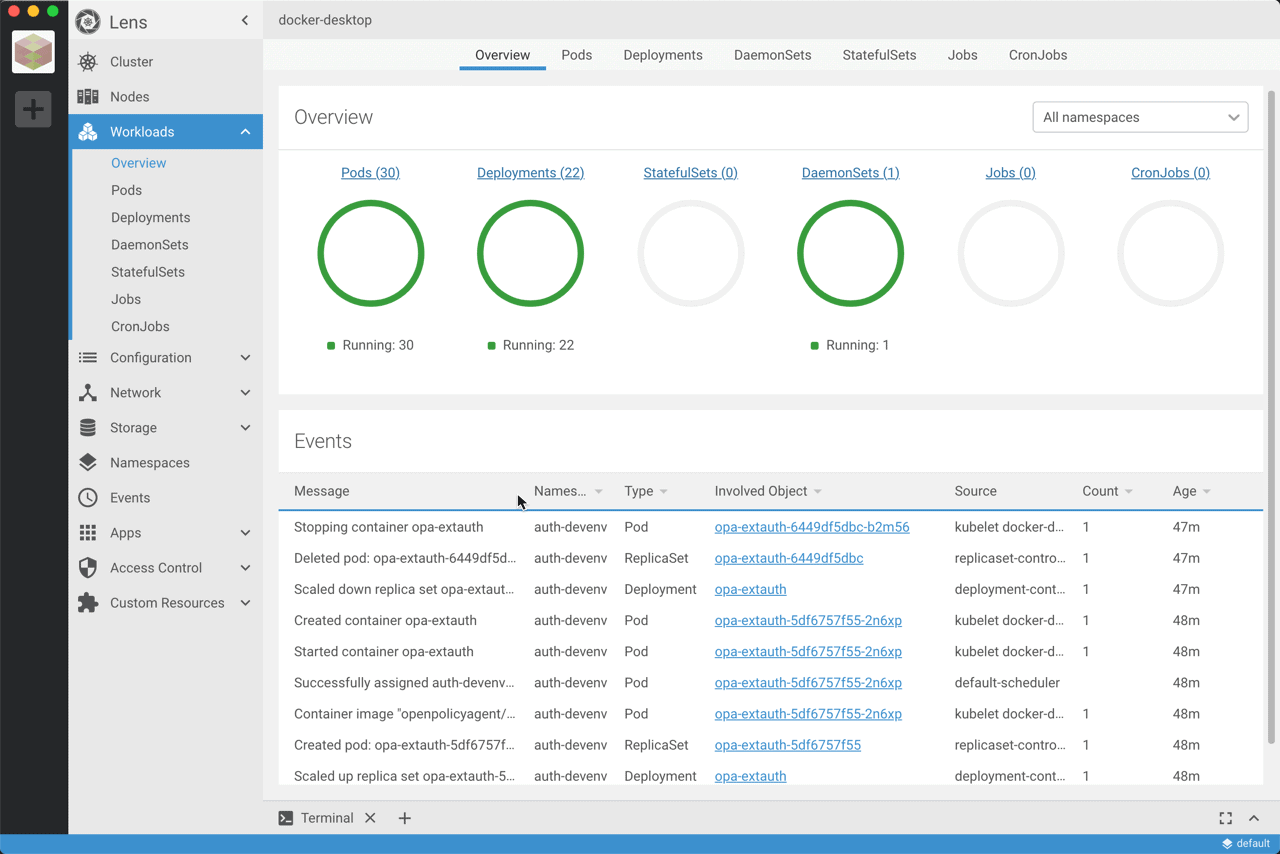
Task: Expand the Custom Resources section
Action: click(245, 603)
